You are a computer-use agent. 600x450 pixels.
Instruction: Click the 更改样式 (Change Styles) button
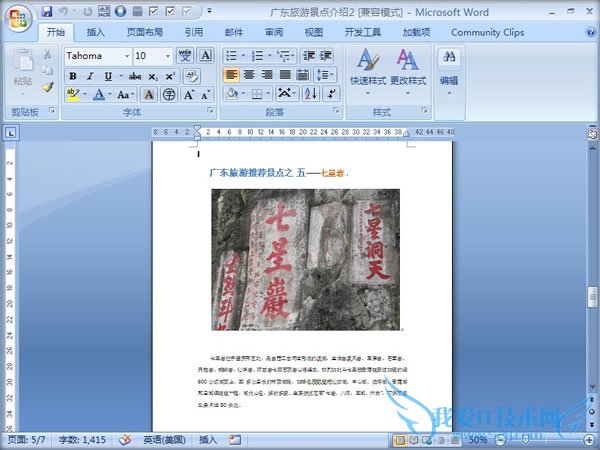408,72
